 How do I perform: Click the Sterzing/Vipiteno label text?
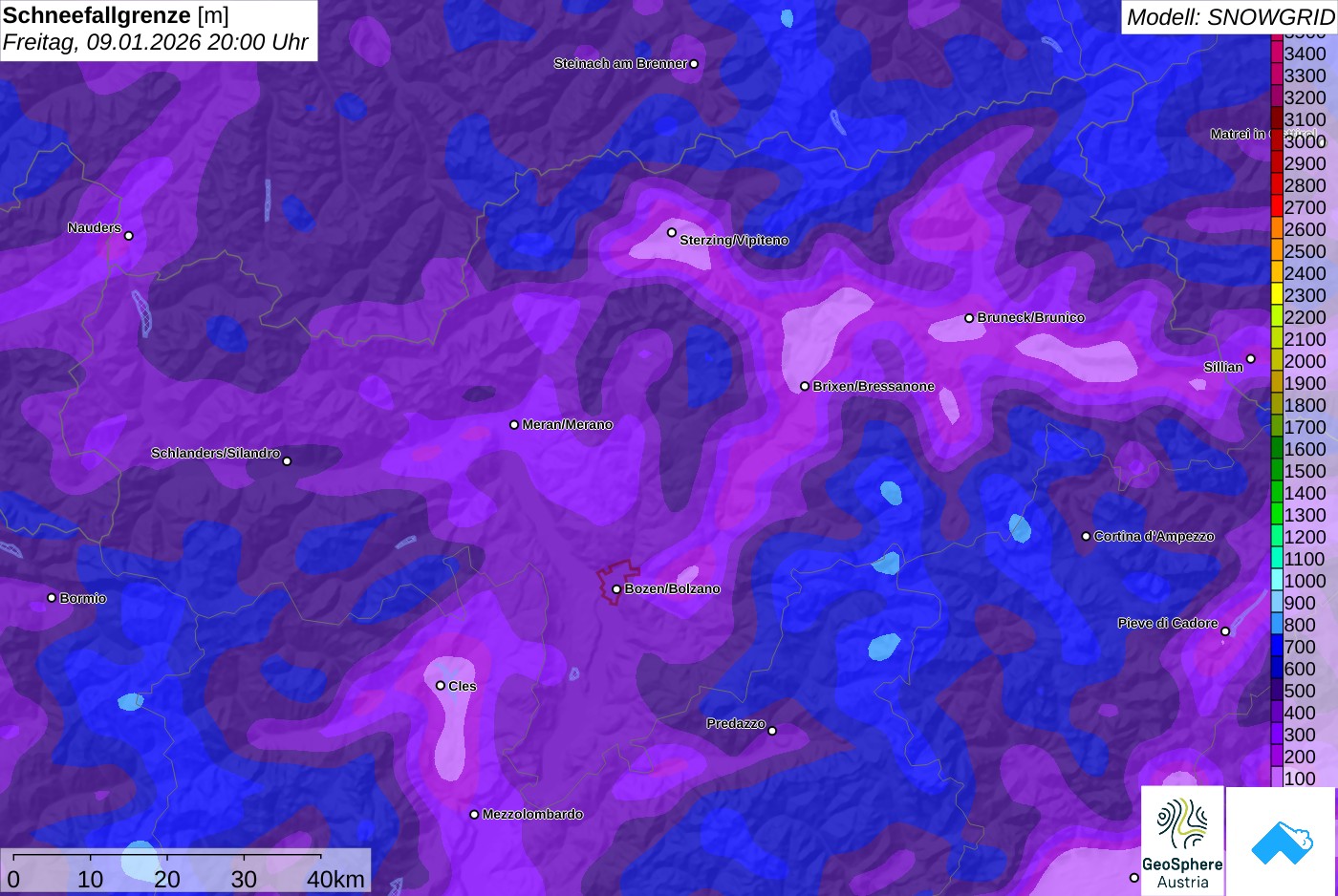tap(734, 240)
